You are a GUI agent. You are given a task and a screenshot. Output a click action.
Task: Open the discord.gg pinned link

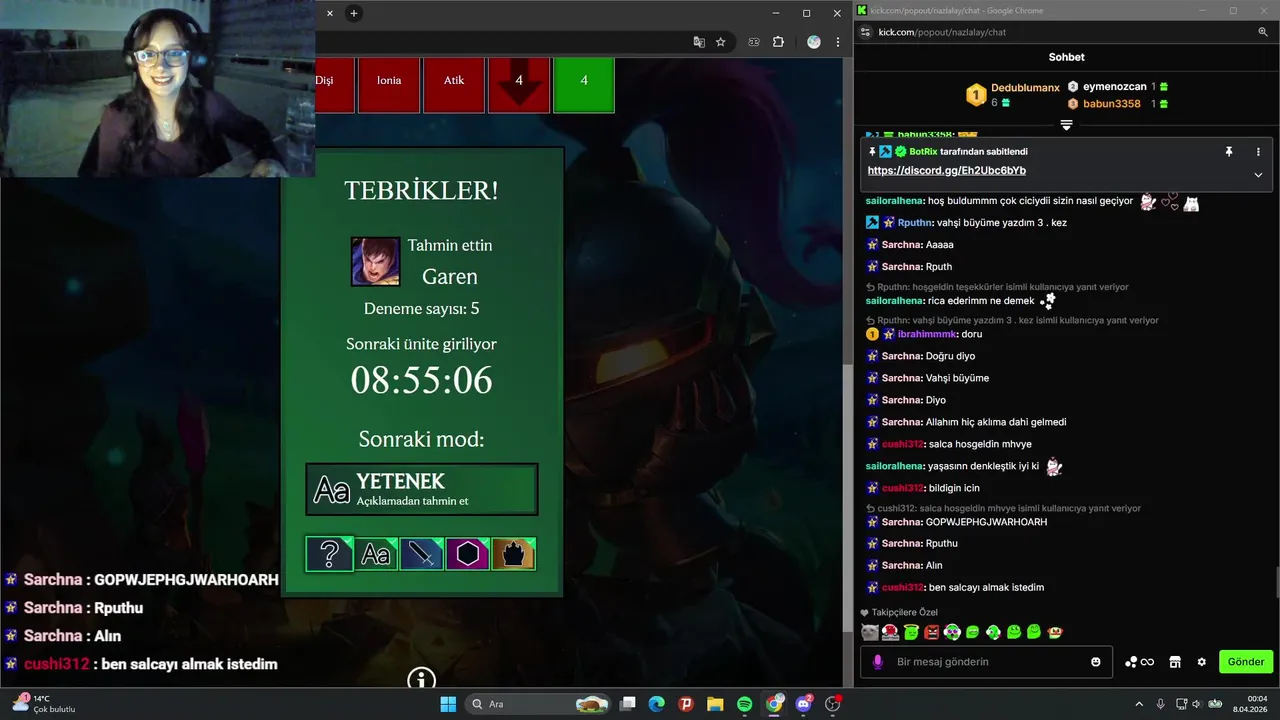tap(946, 171)
